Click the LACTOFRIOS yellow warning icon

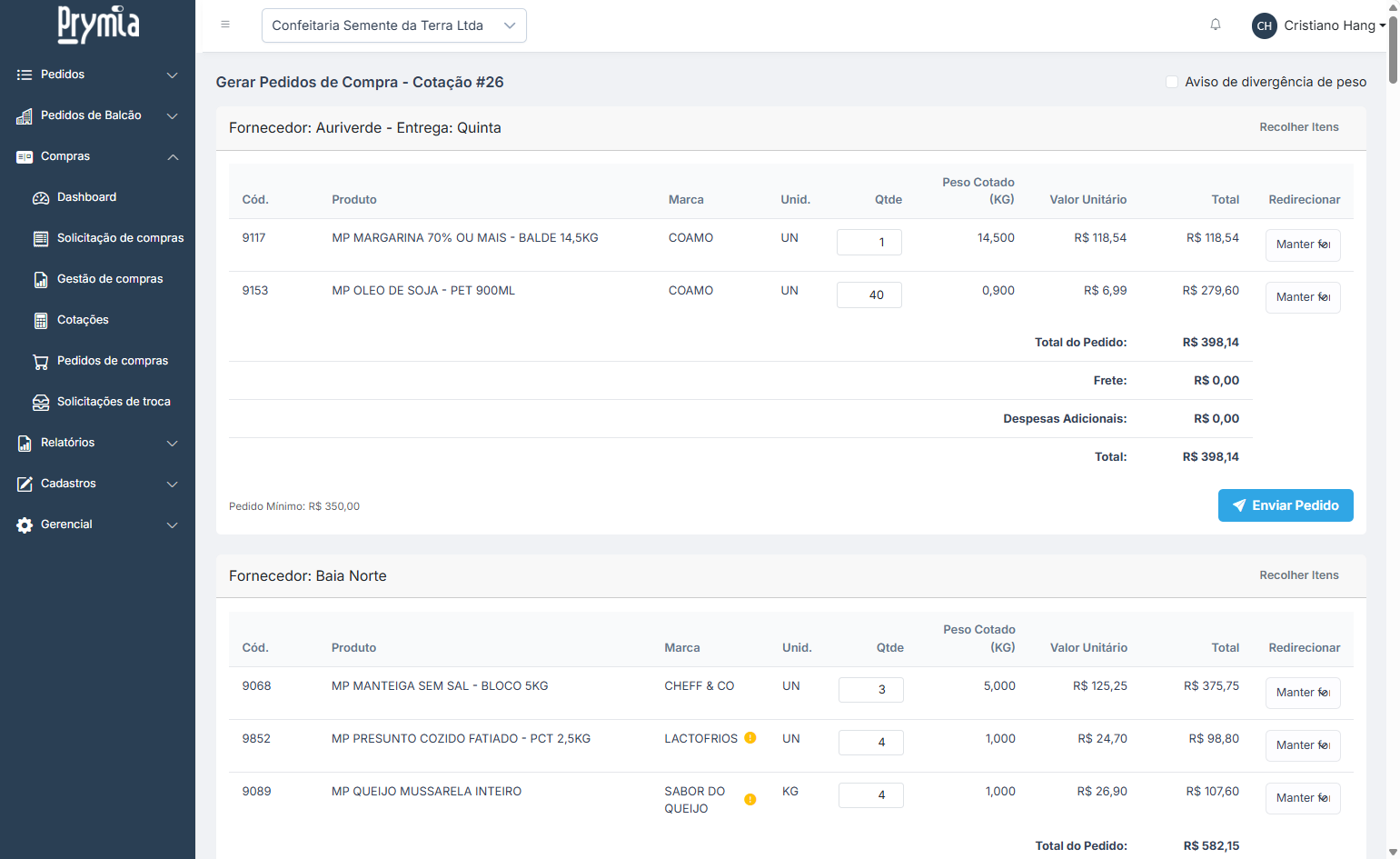750,738
